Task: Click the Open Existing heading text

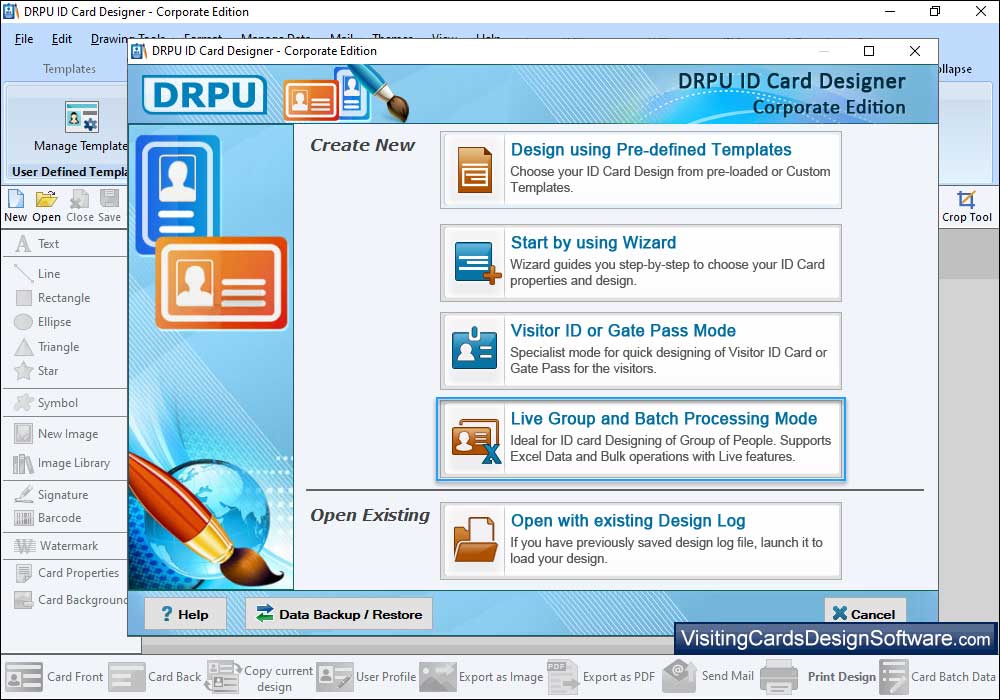Action: (370, 515)
